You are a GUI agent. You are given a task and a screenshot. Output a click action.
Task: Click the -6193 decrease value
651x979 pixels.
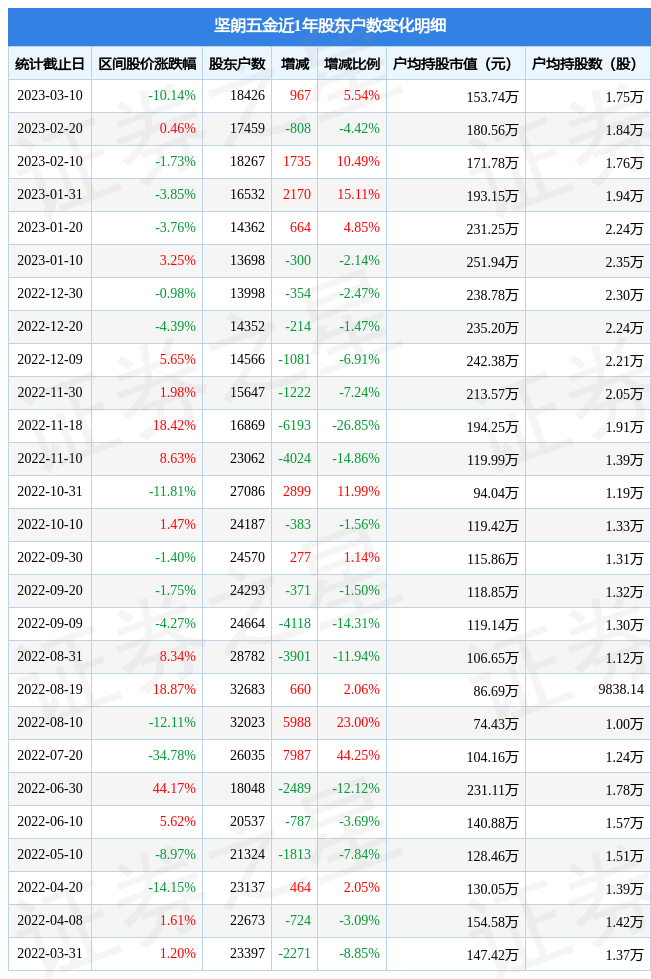point(295,425)
